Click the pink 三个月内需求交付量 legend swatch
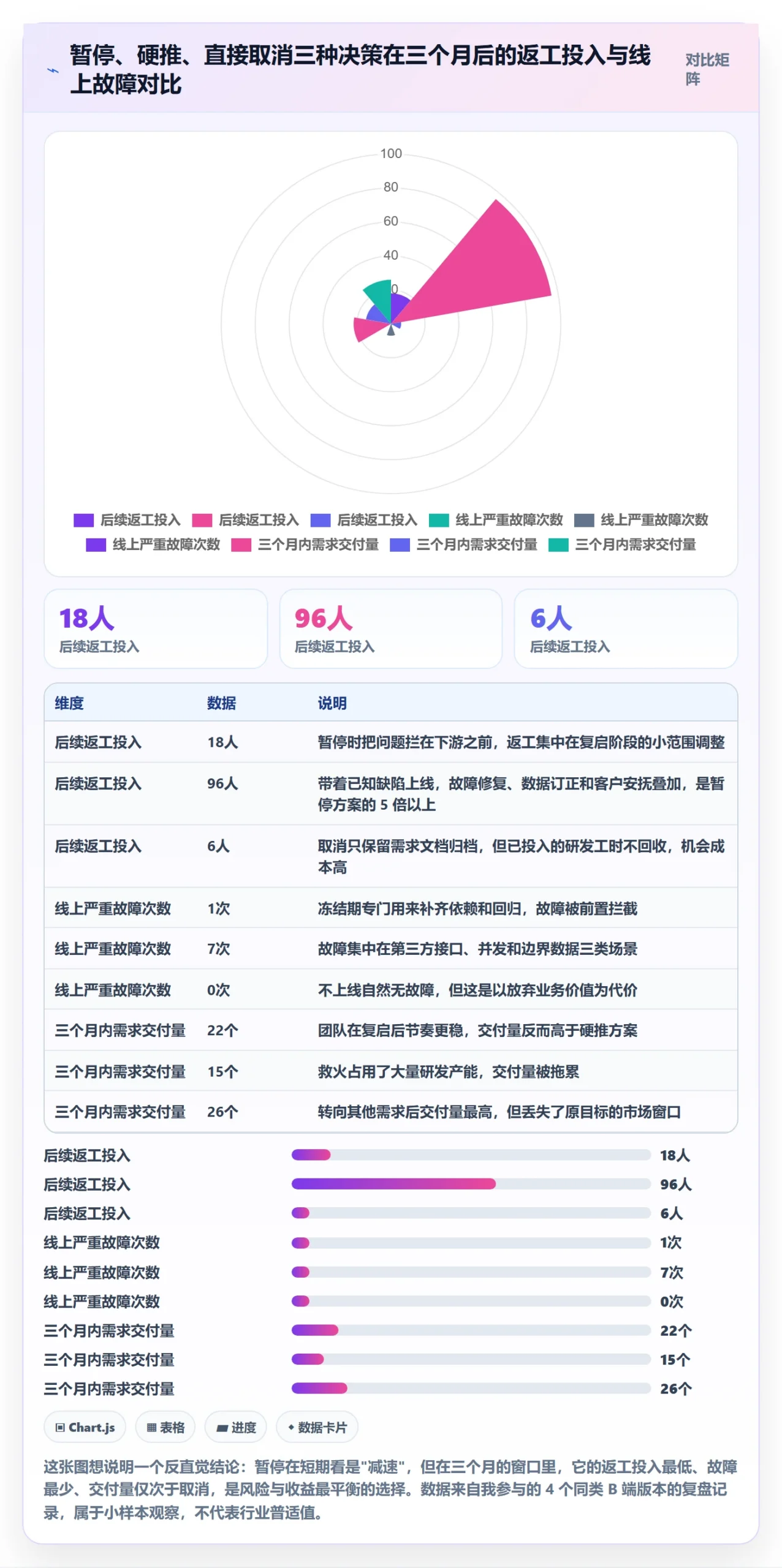The height and width of the screenshot is (1568, 782). [241, 545]
